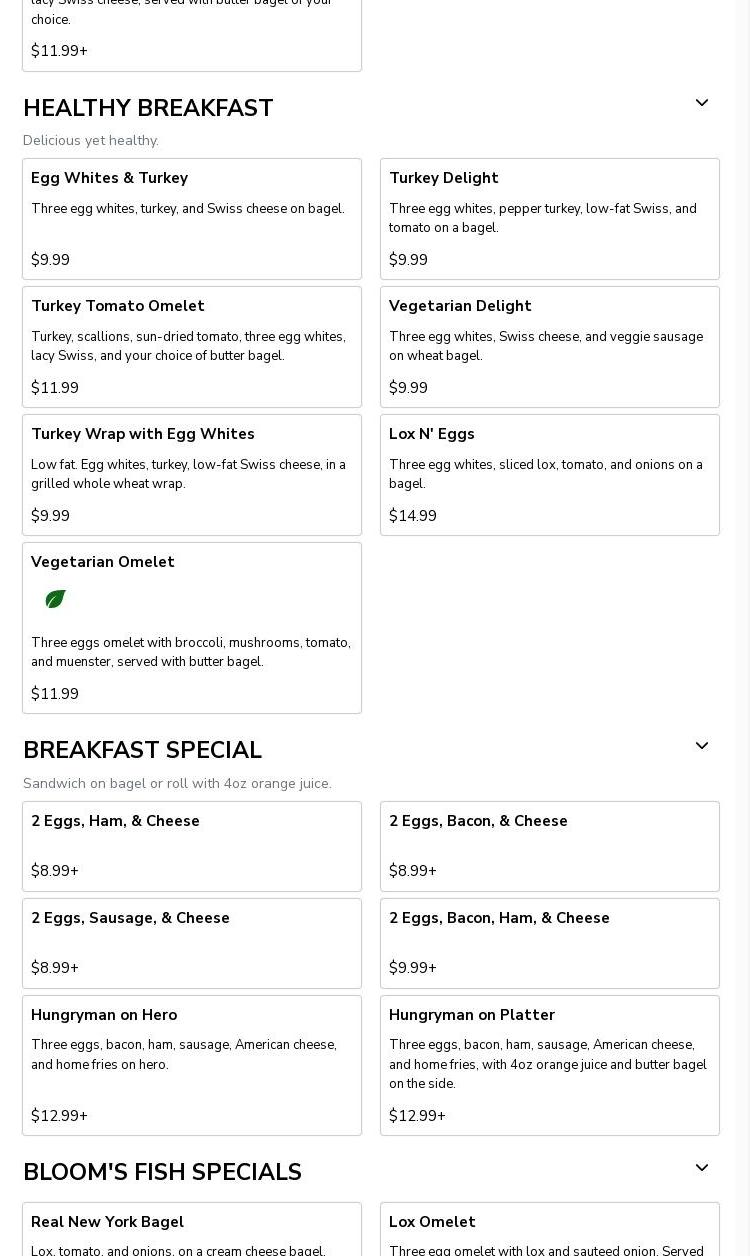Open the Hungryman on Hero item
Screen dimensions: 750x1256
click(x=191, y=1065)
